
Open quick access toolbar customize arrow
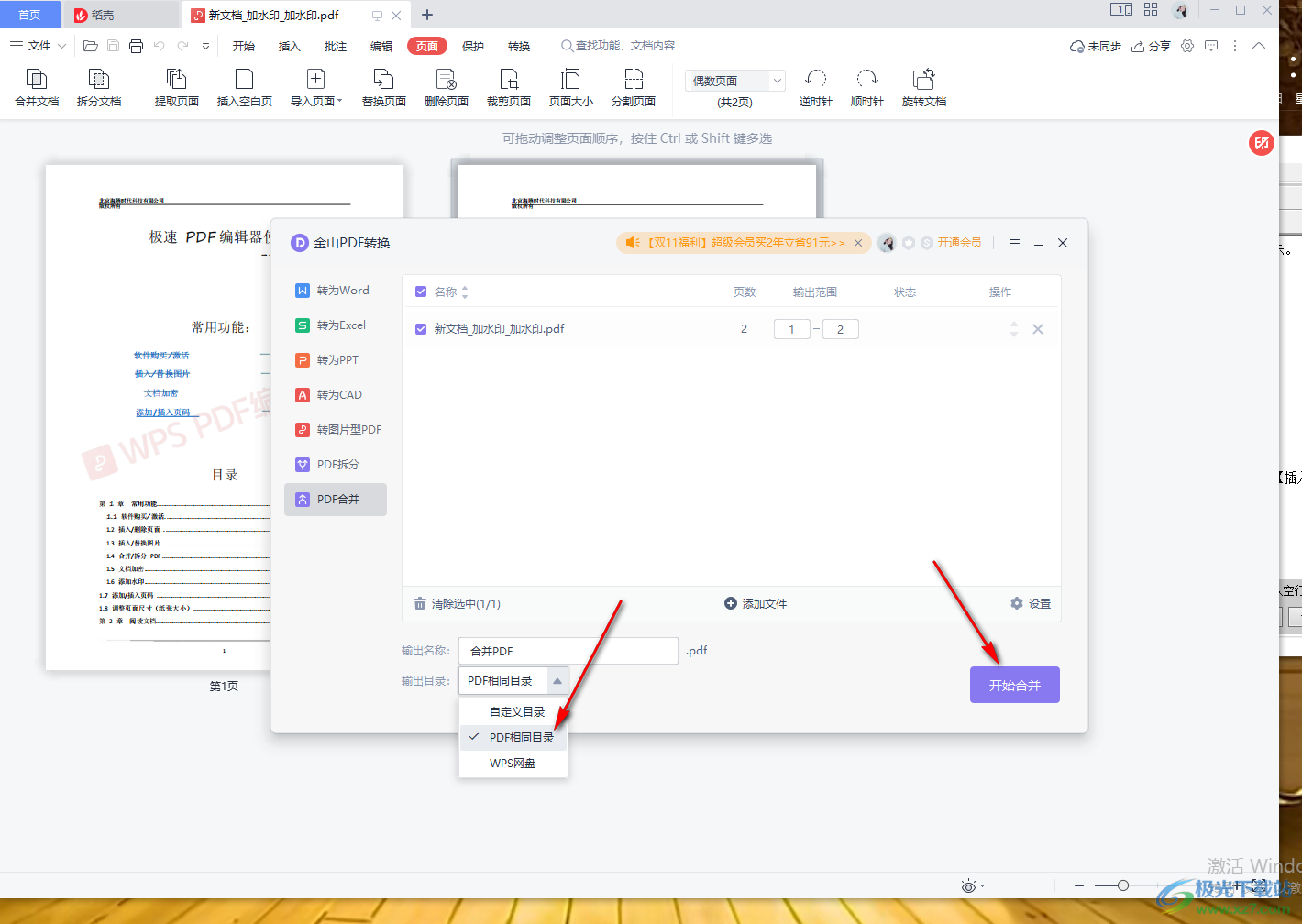(x=205, y=46)
